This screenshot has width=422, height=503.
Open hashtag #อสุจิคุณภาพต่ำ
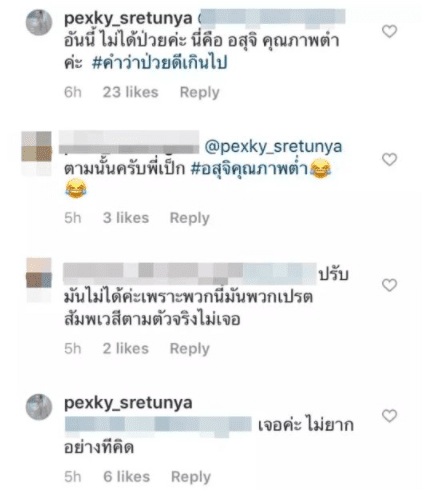click(x=249, y=169)
